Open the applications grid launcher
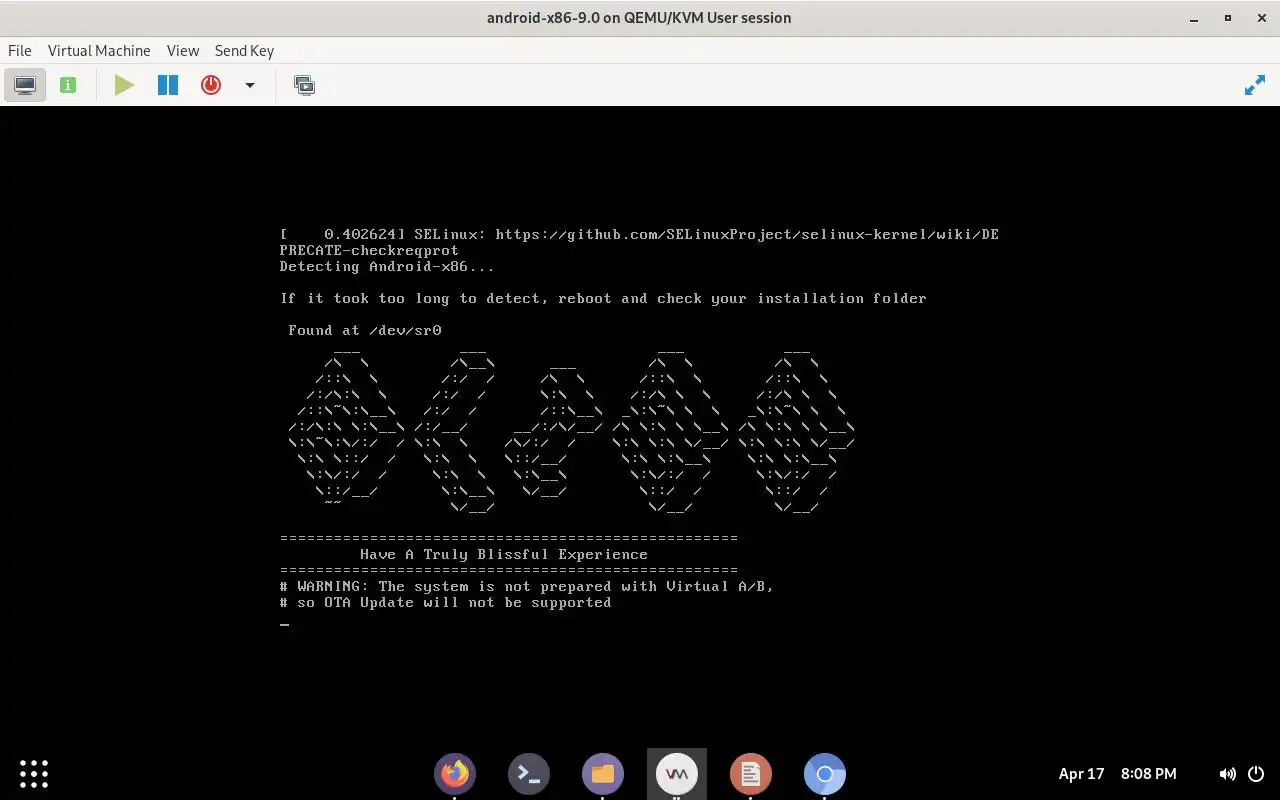 pos(34,773)
